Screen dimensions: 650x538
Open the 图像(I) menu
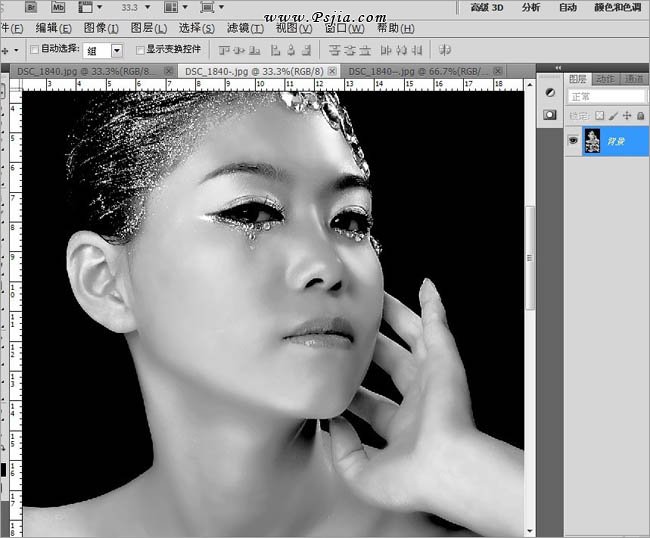(100, 28)
